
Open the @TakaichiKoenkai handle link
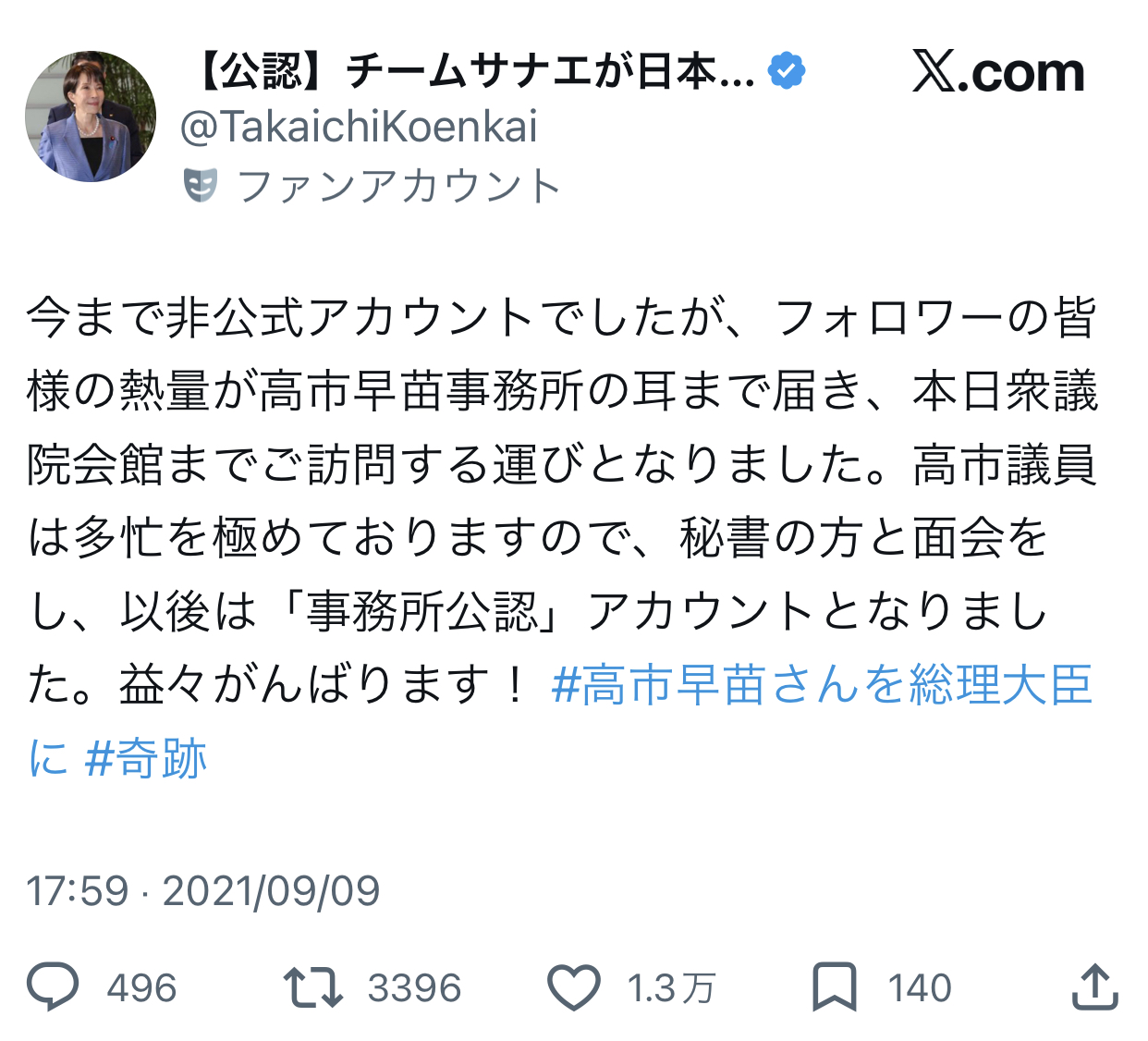tap(359, 127)
